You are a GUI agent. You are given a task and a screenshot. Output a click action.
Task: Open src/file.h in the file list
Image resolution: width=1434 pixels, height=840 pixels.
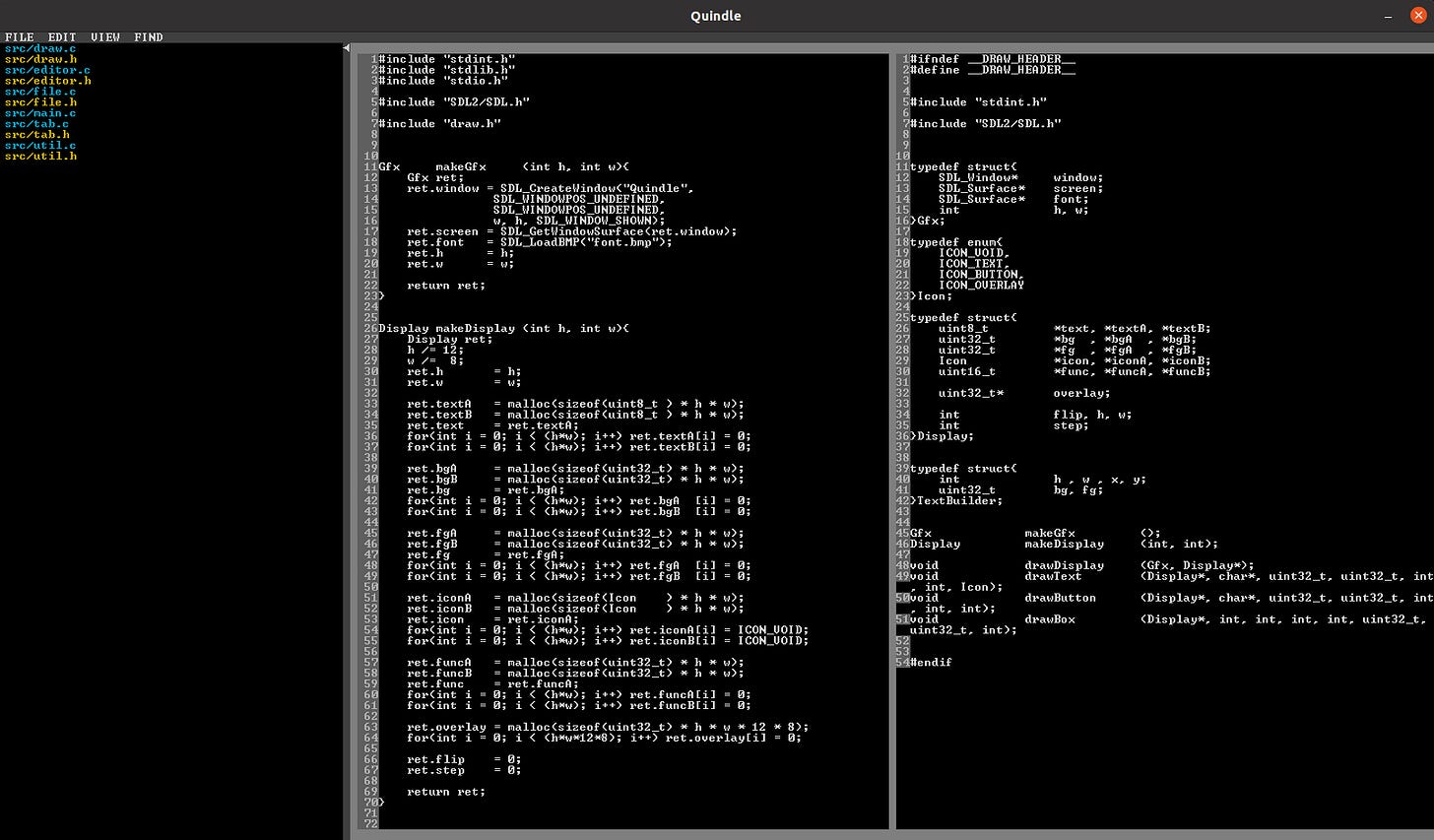40,102
